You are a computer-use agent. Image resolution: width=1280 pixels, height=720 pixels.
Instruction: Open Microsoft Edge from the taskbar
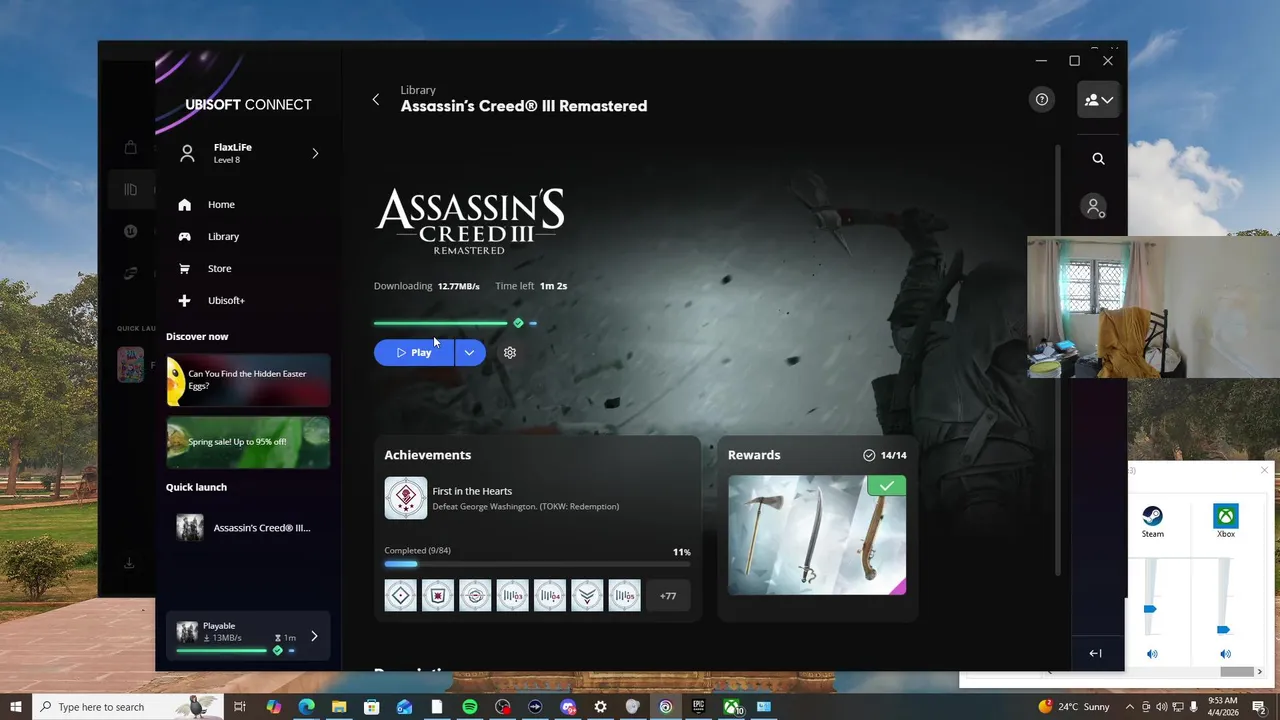coord(306,707)
